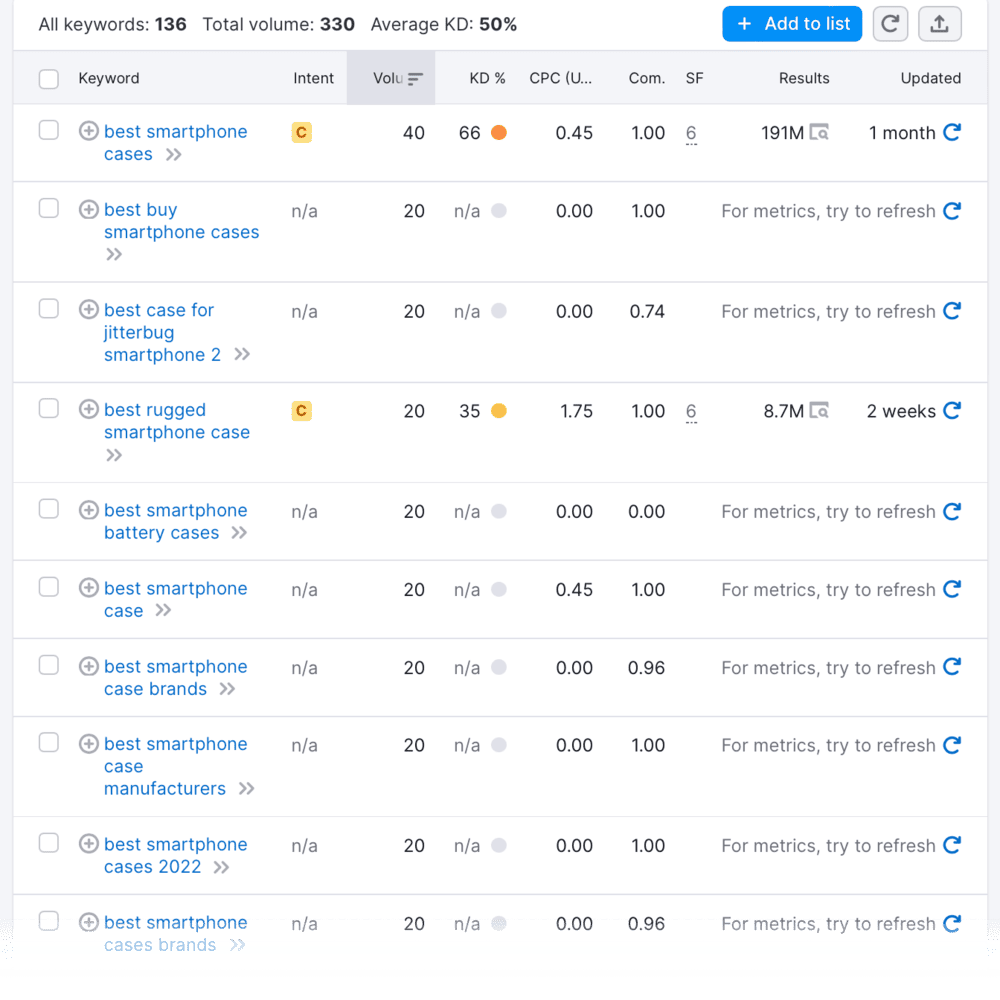Add best smartphone case brands via plus icon

pyautogui.click(x=88, y=667)
